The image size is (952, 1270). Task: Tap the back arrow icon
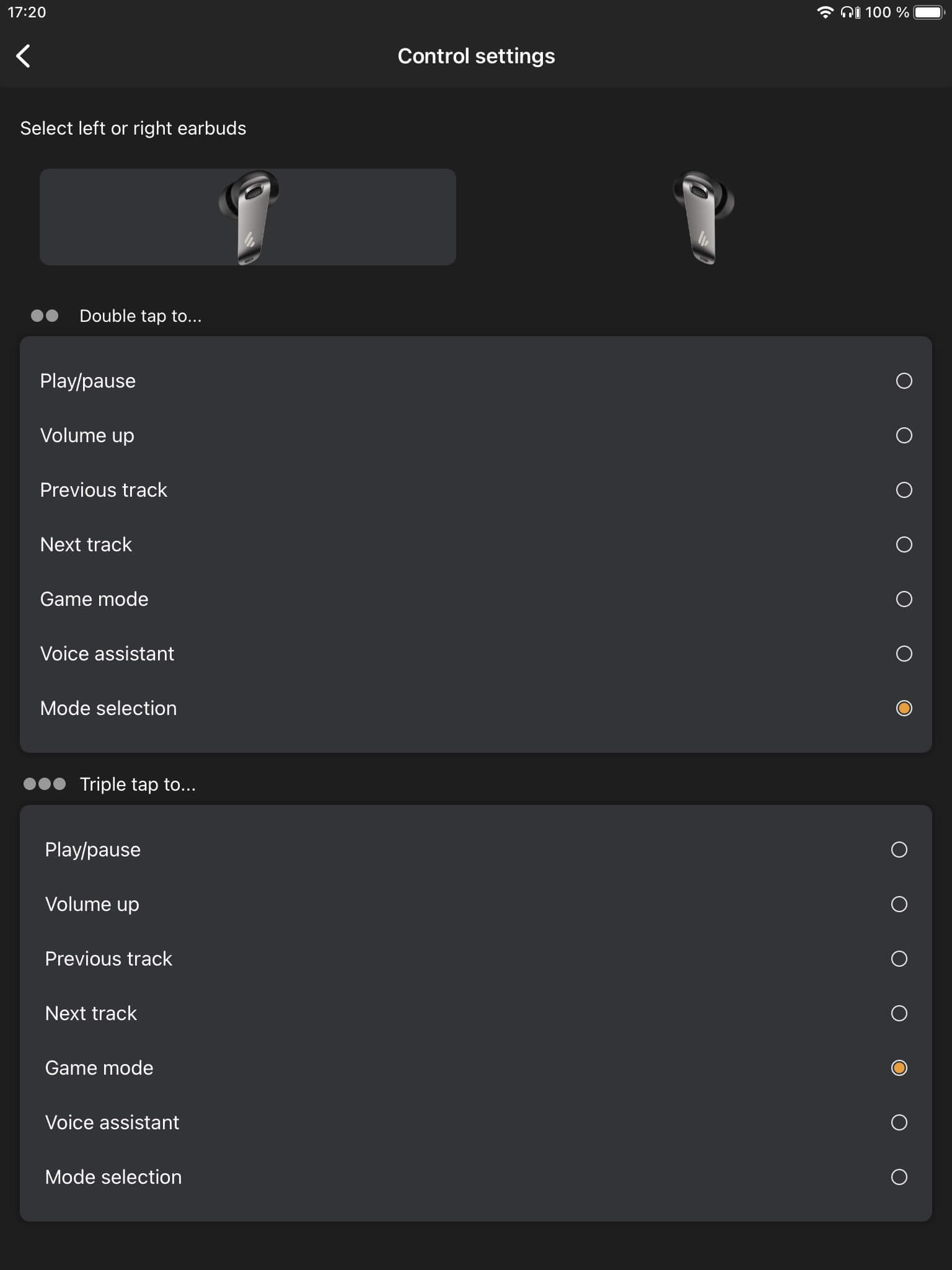(x=24, y=56)
